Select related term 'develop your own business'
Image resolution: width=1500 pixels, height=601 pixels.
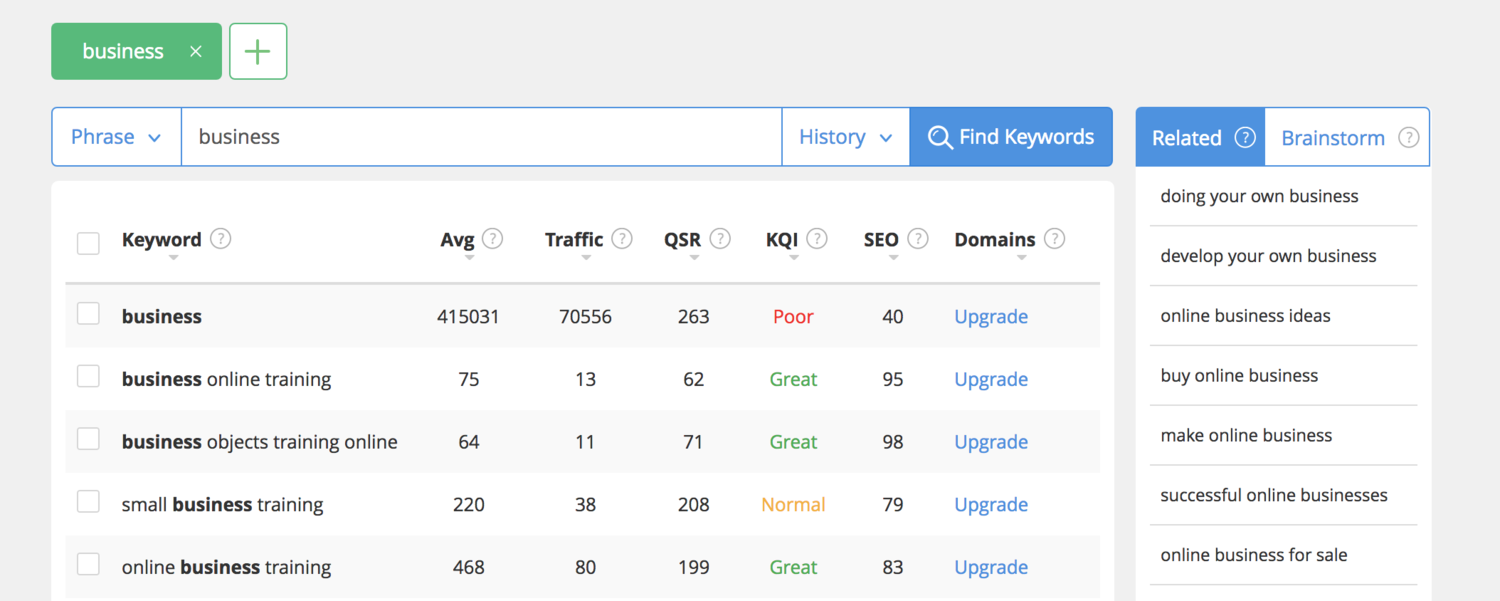[1268, 256]
